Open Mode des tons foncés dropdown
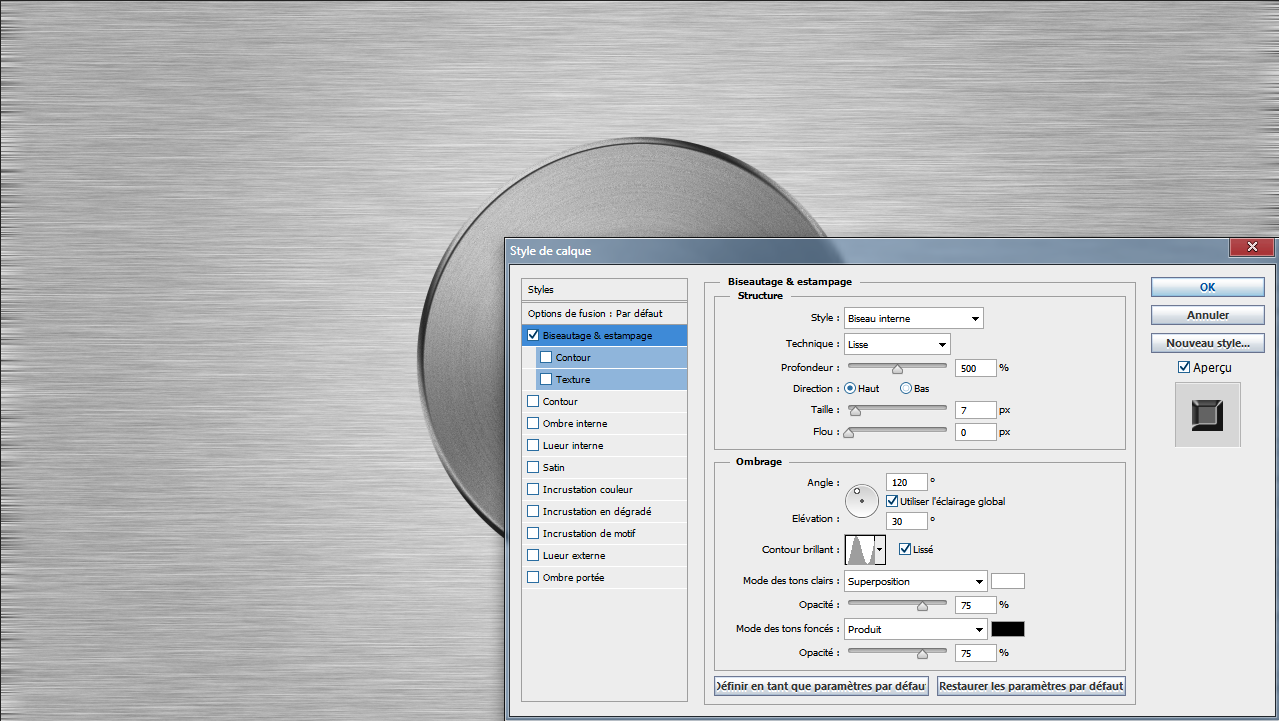 [916, 629]
